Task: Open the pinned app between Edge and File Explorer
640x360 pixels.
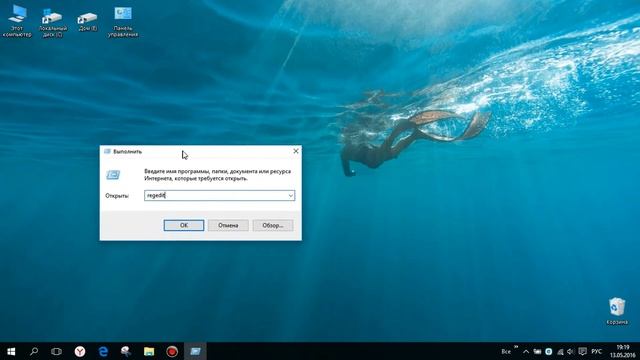Action: point(126,351)
